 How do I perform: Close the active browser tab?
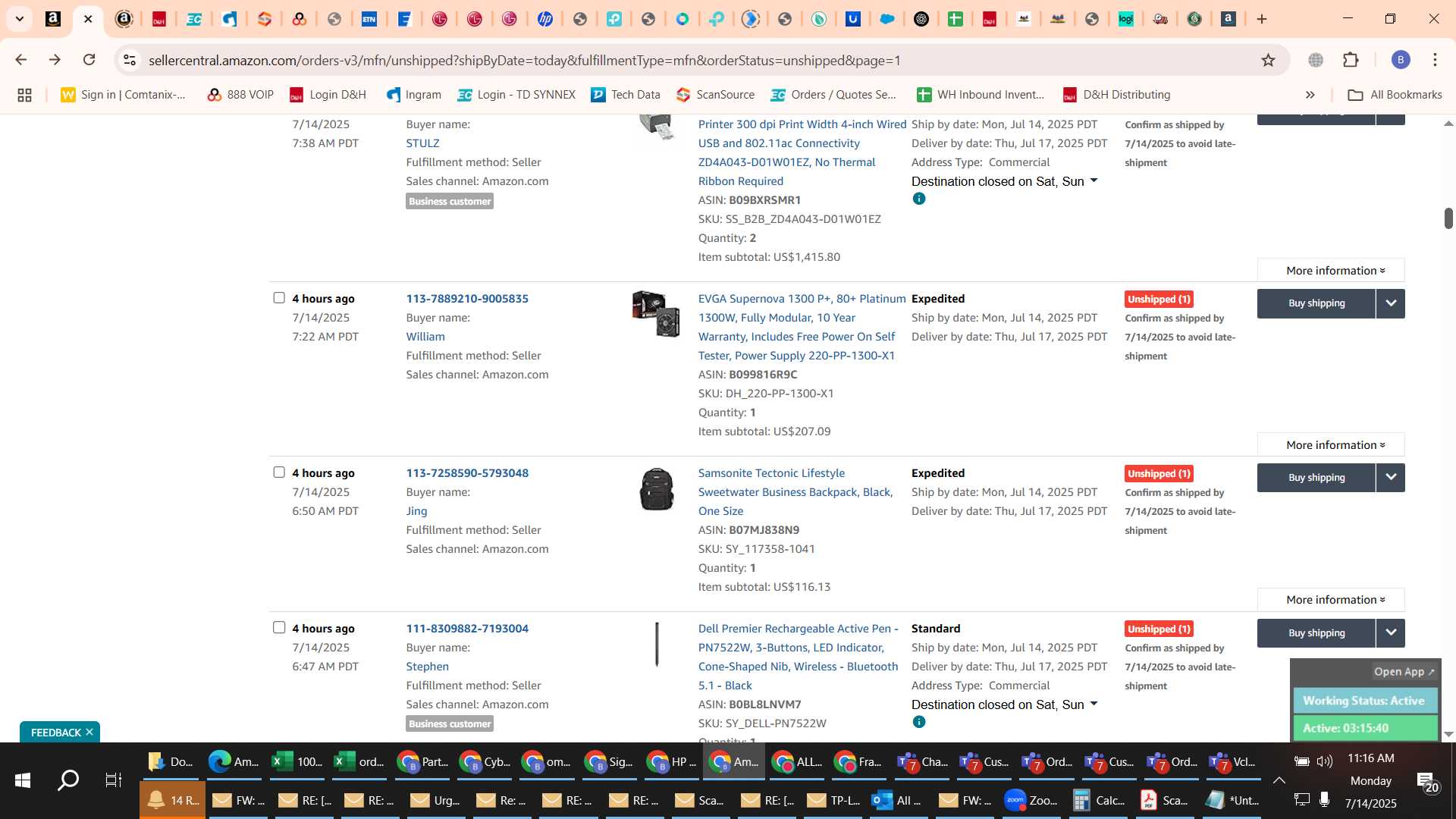click(x=88, y=19)
